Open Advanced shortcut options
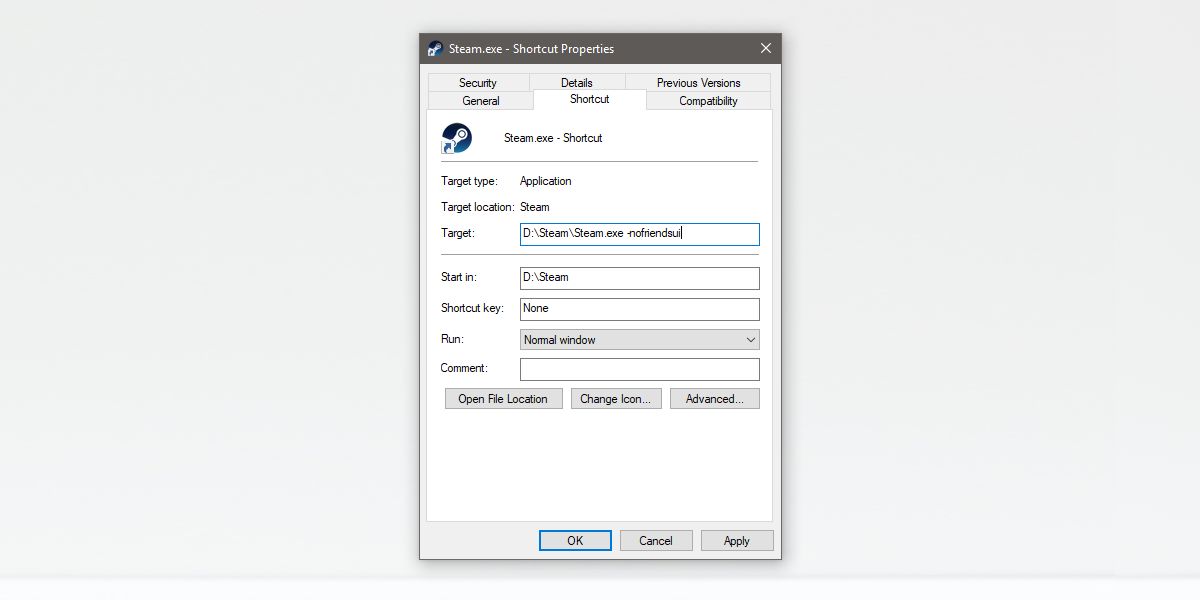1200x600 pixels. point(715,399)
